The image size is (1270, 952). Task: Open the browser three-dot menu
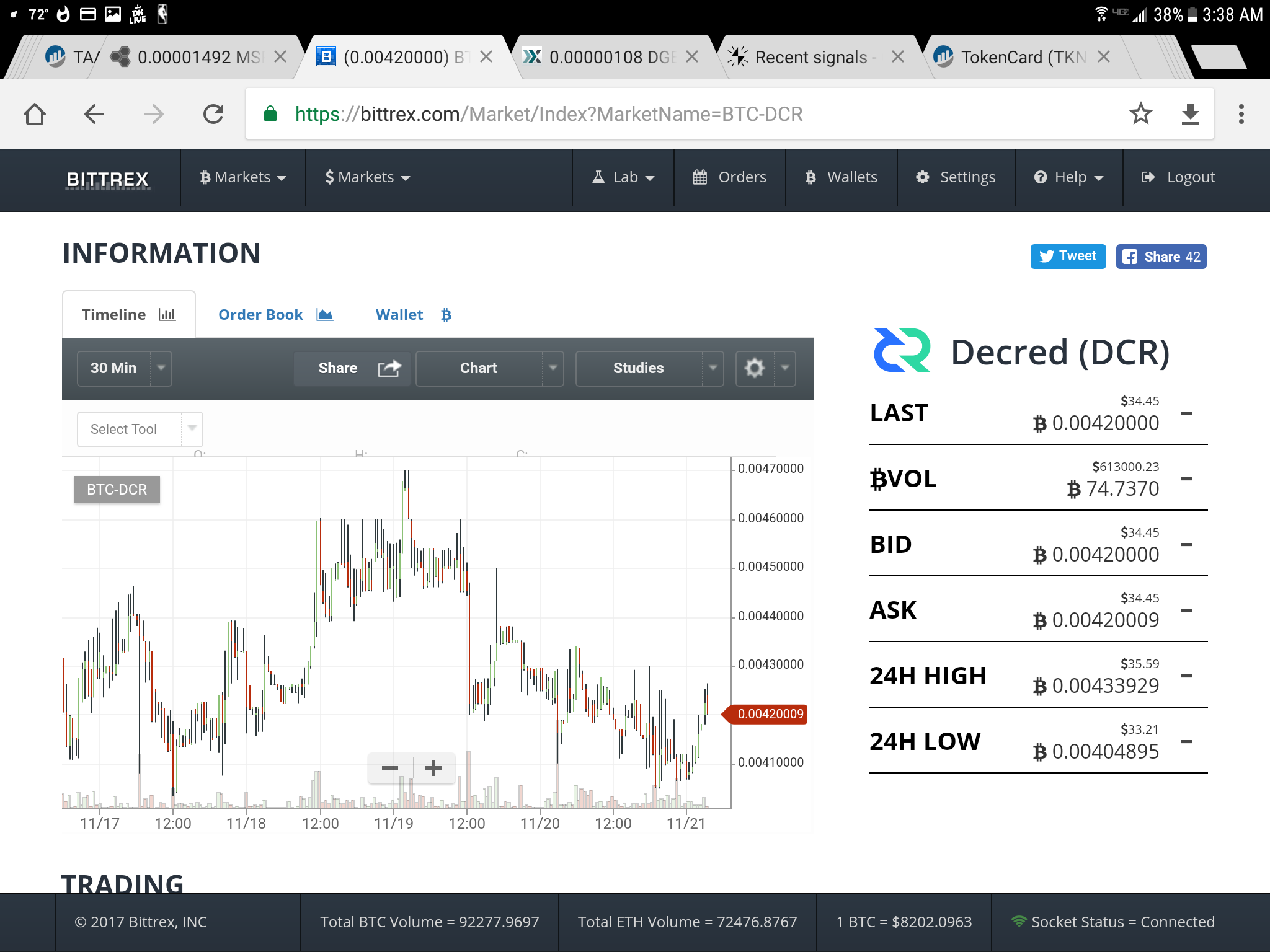click(x=1241, y=114)
